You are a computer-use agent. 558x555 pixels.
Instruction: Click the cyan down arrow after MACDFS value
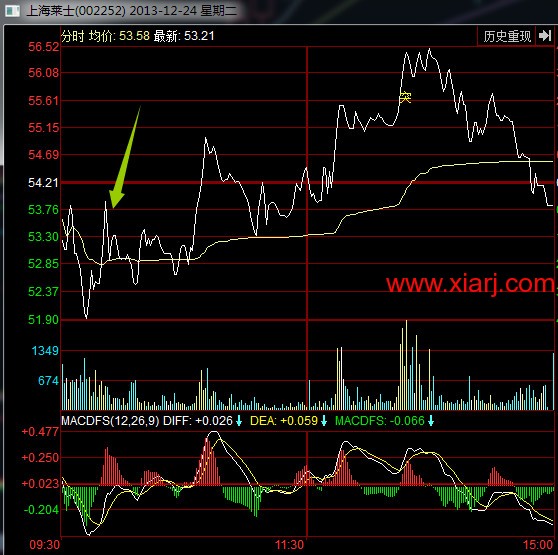tap(431, 421)
